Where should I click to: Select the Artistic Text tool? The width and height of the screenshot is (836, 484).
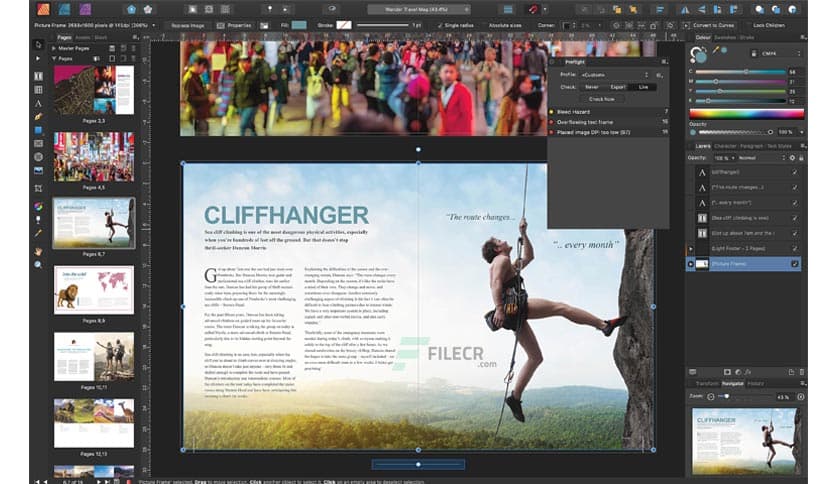pyautogui.click(x=38, y=103)
